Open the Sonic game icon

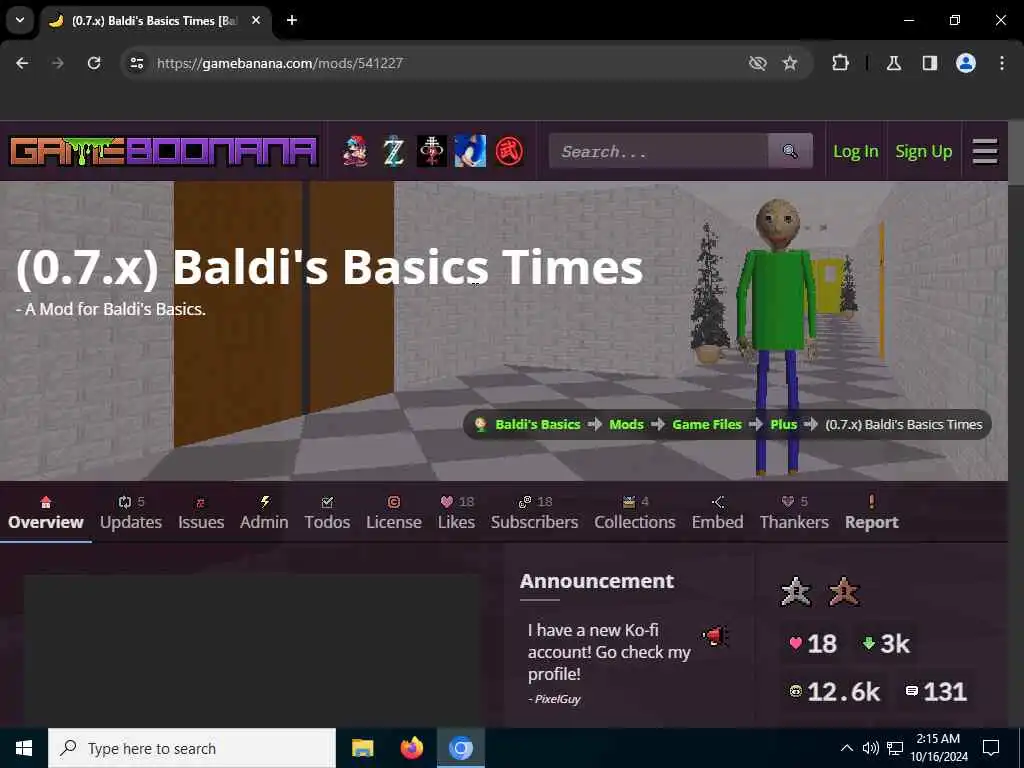(x=470, y=151)
